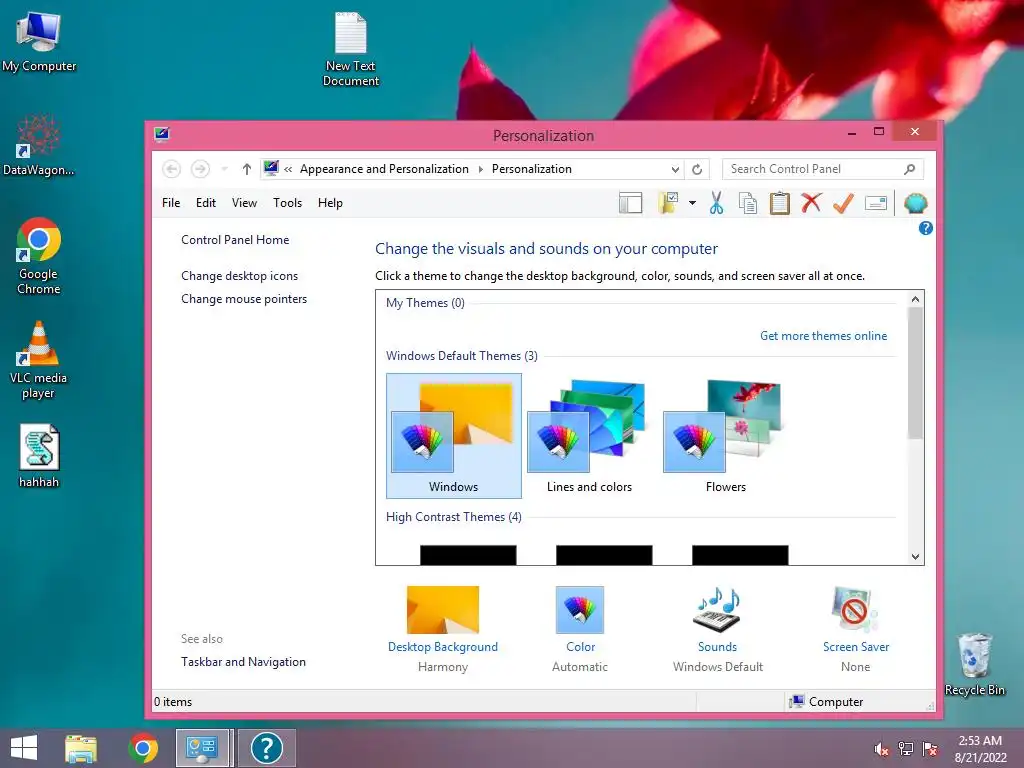Open the Action Center flag icon
Image resolution: width=1024 pixels, height=768 pixels.
click(929, 749)
